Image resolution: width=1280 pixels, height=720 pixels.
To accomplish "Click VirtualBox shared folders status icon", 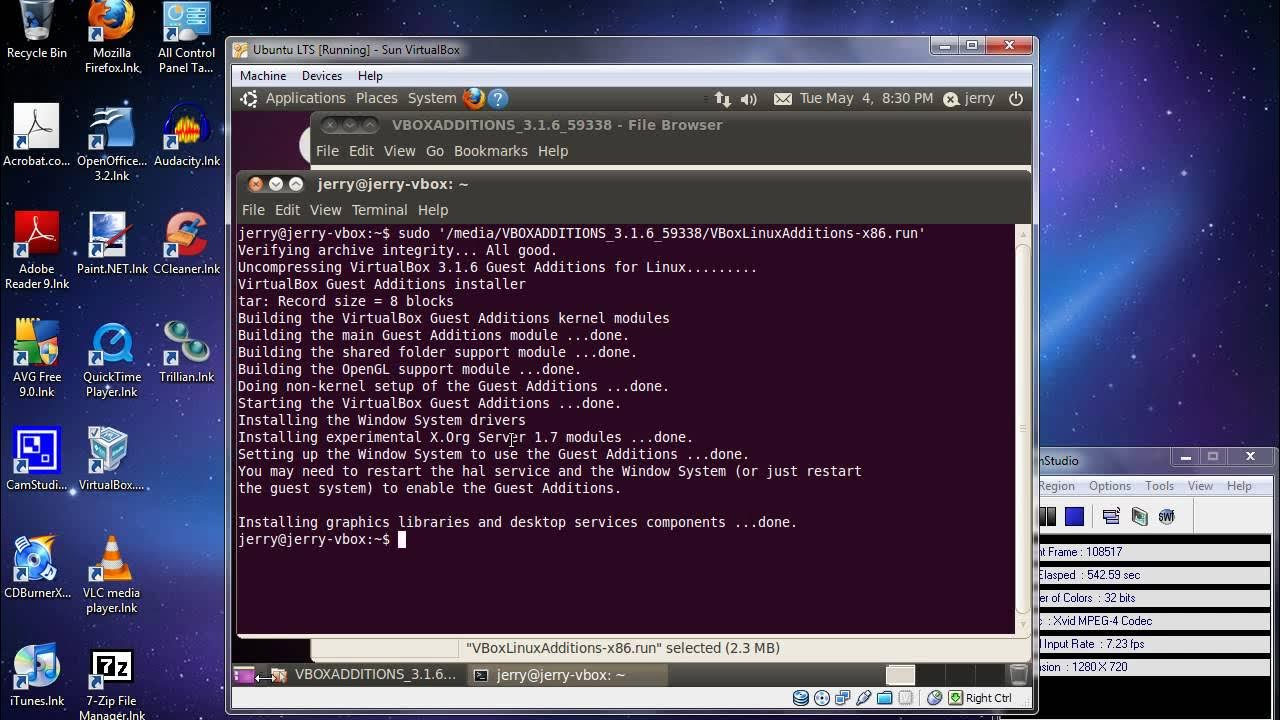I will (x=885, y=698).
